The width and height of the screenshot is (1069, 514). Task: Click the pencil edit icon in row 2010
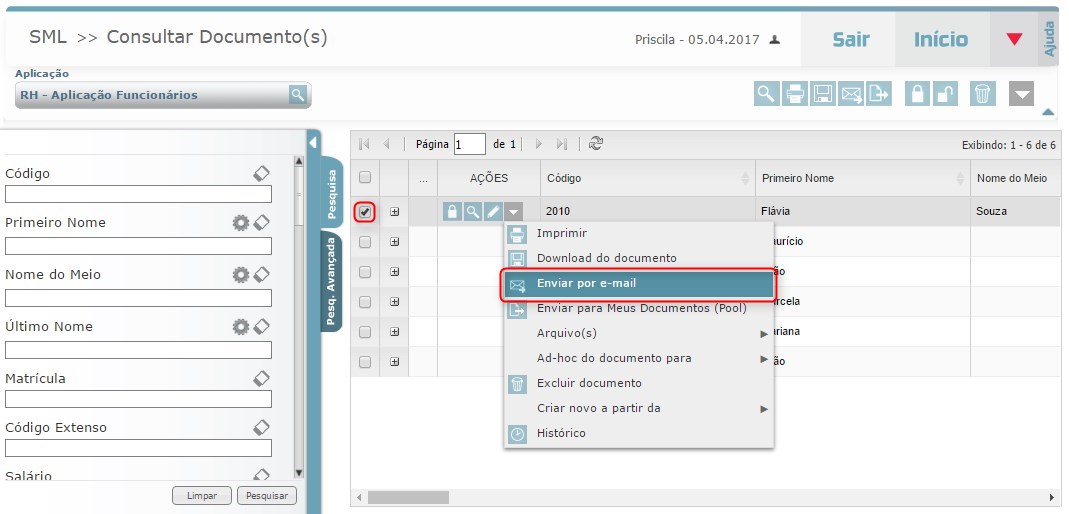point(493,212)
